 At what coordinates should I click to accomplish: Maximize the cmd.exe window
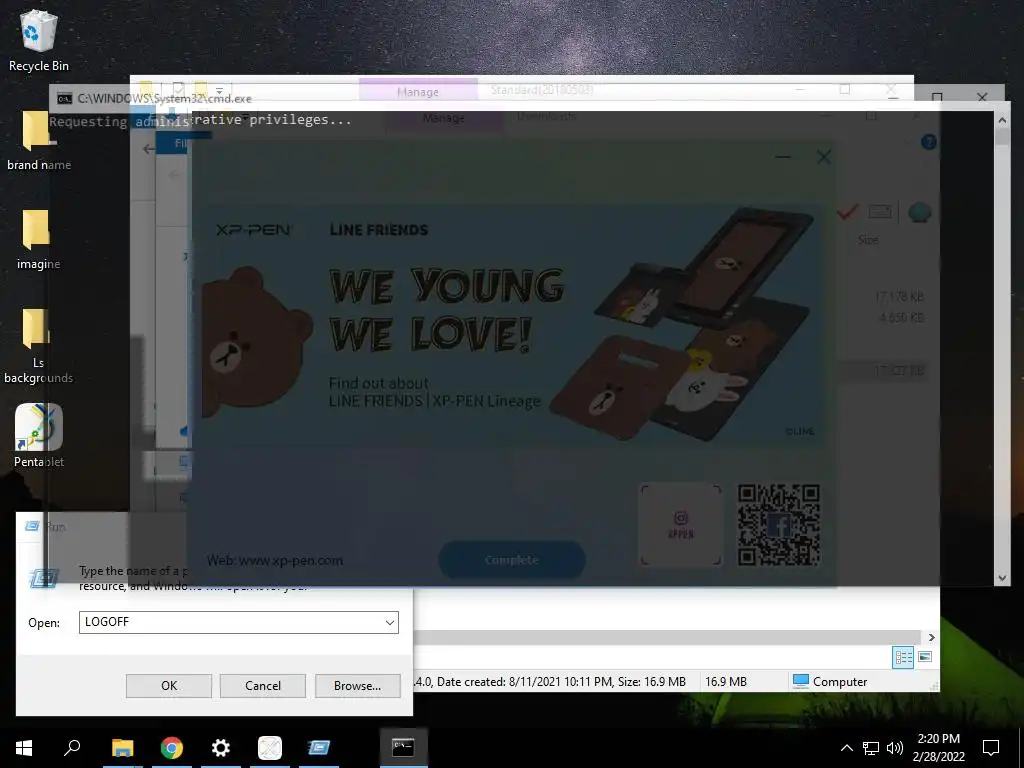coord(937,97)
